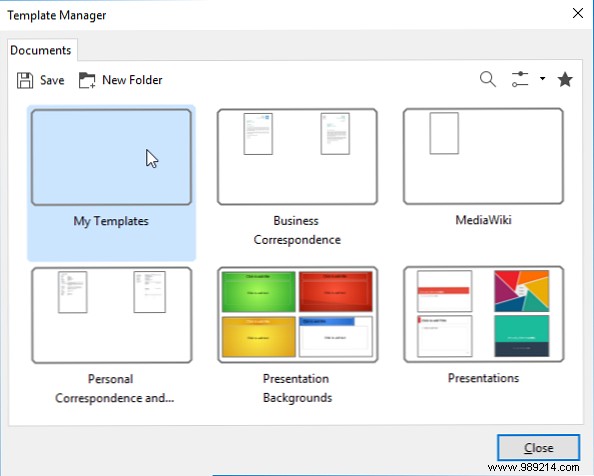Click the settings sliders icon
594x476 pixels.
[520, 80]
